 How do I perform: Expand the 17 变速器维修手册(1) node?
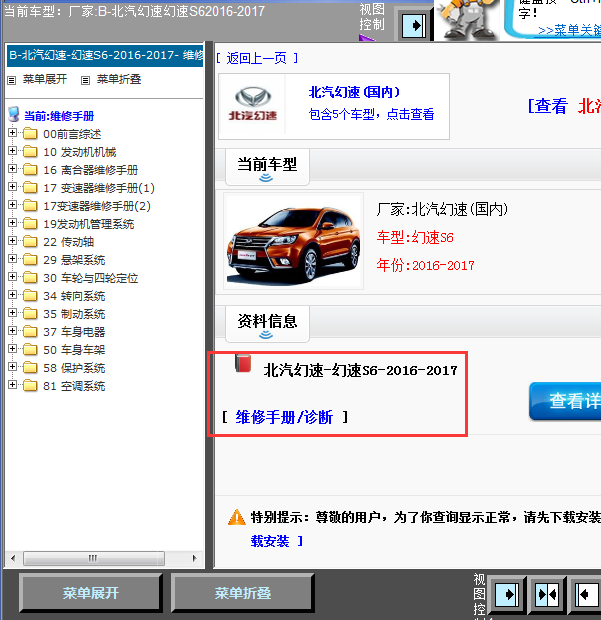[x=12, y=187]
